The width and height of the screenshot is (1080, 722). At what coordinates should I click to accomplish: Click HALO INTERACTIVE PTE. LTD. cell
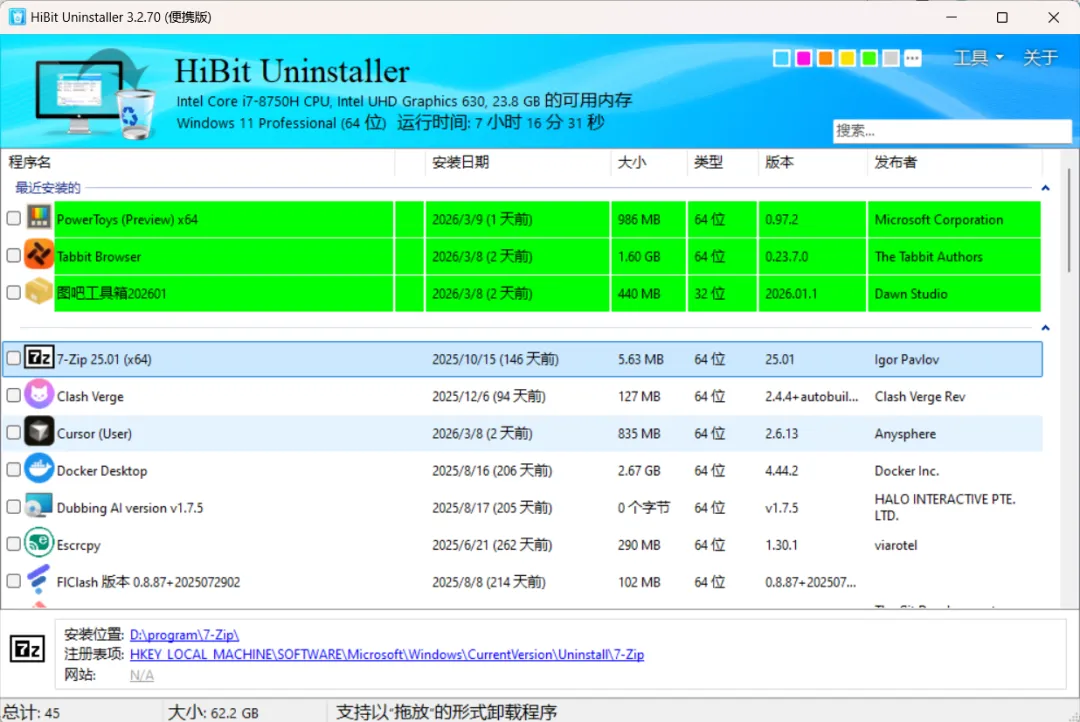click(x=944, y=508)
